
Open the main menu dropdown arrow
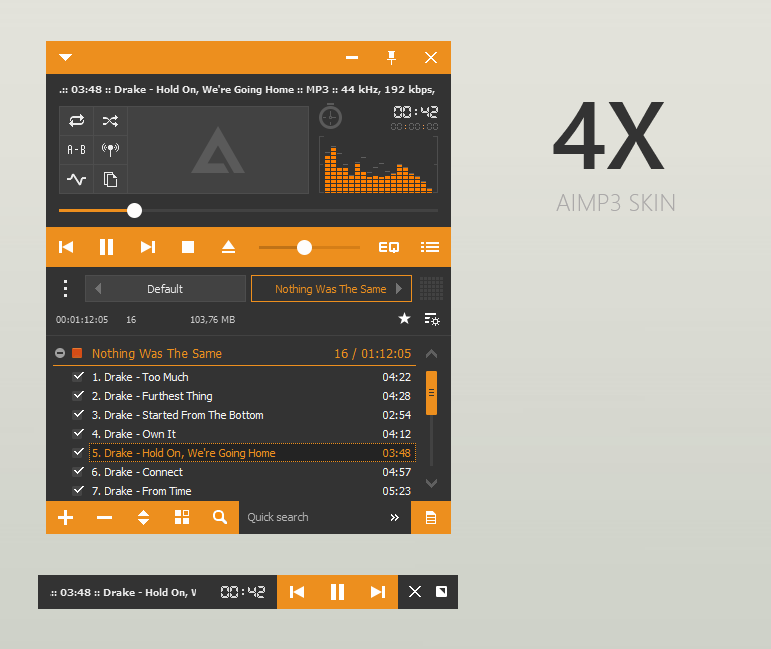coord(65,58)
